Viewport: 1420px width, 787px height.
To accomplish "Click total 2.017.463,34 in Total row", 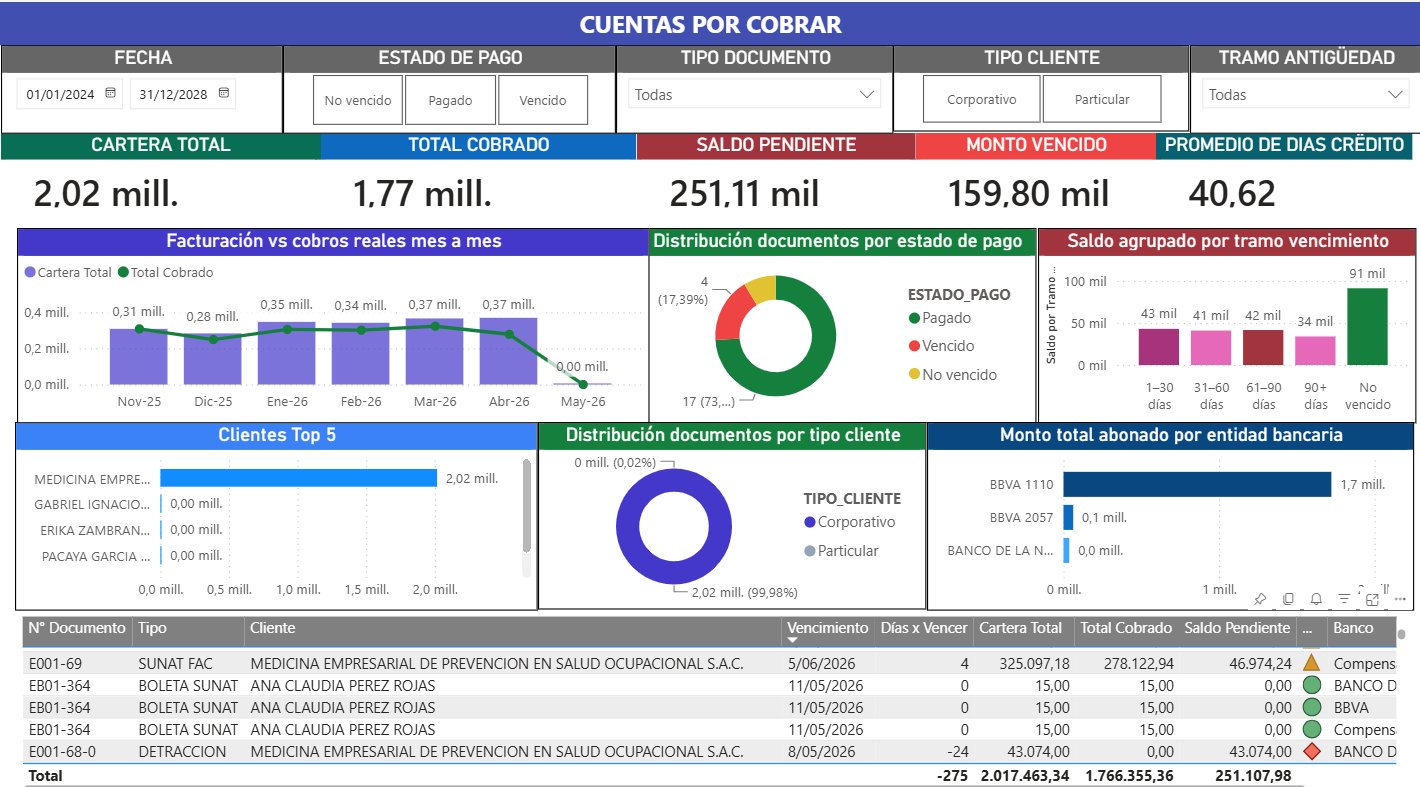I will 1025,775.
